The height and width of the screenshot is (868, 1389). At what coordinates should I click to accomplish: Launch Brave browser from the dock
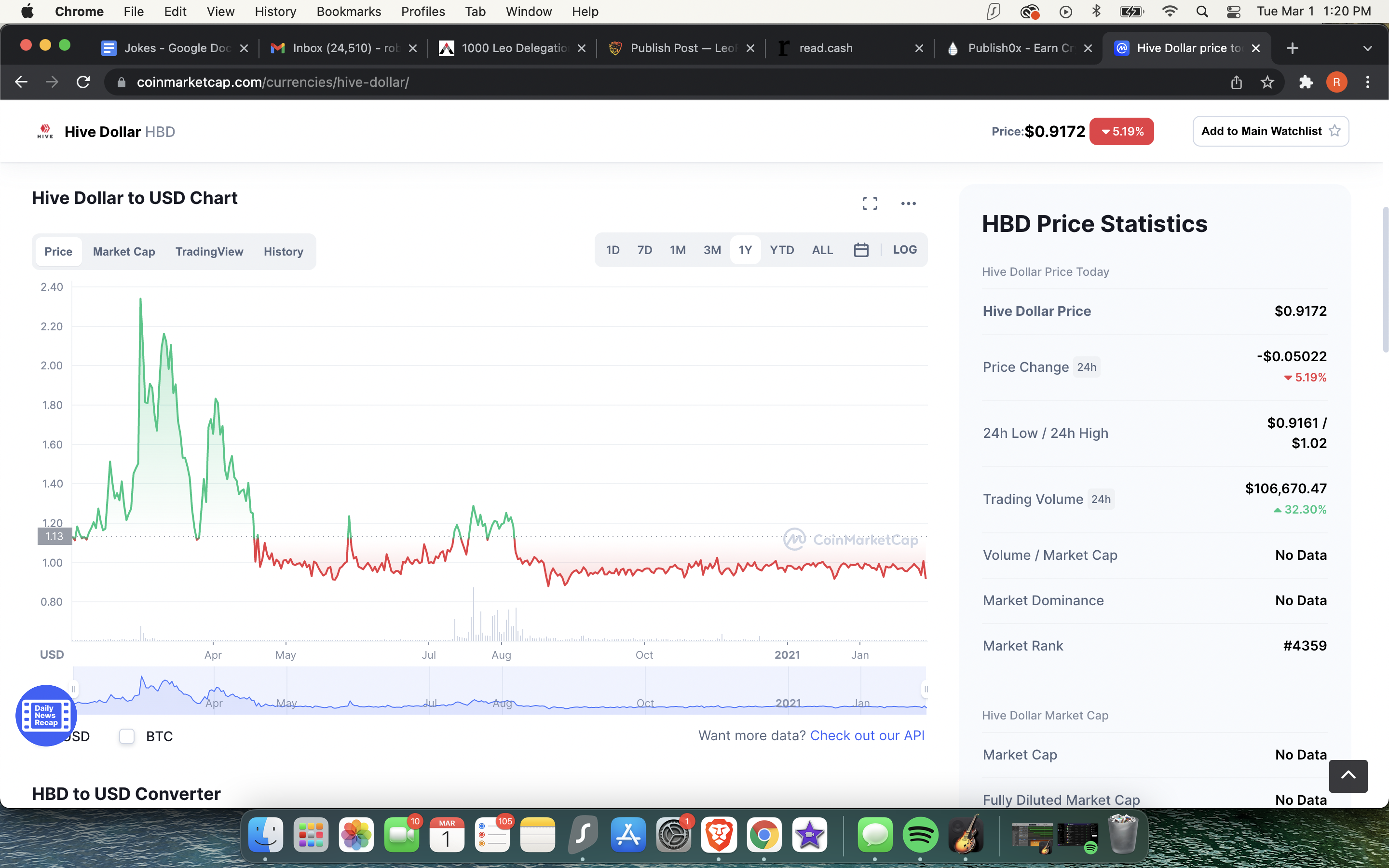(x=719, y=835)
